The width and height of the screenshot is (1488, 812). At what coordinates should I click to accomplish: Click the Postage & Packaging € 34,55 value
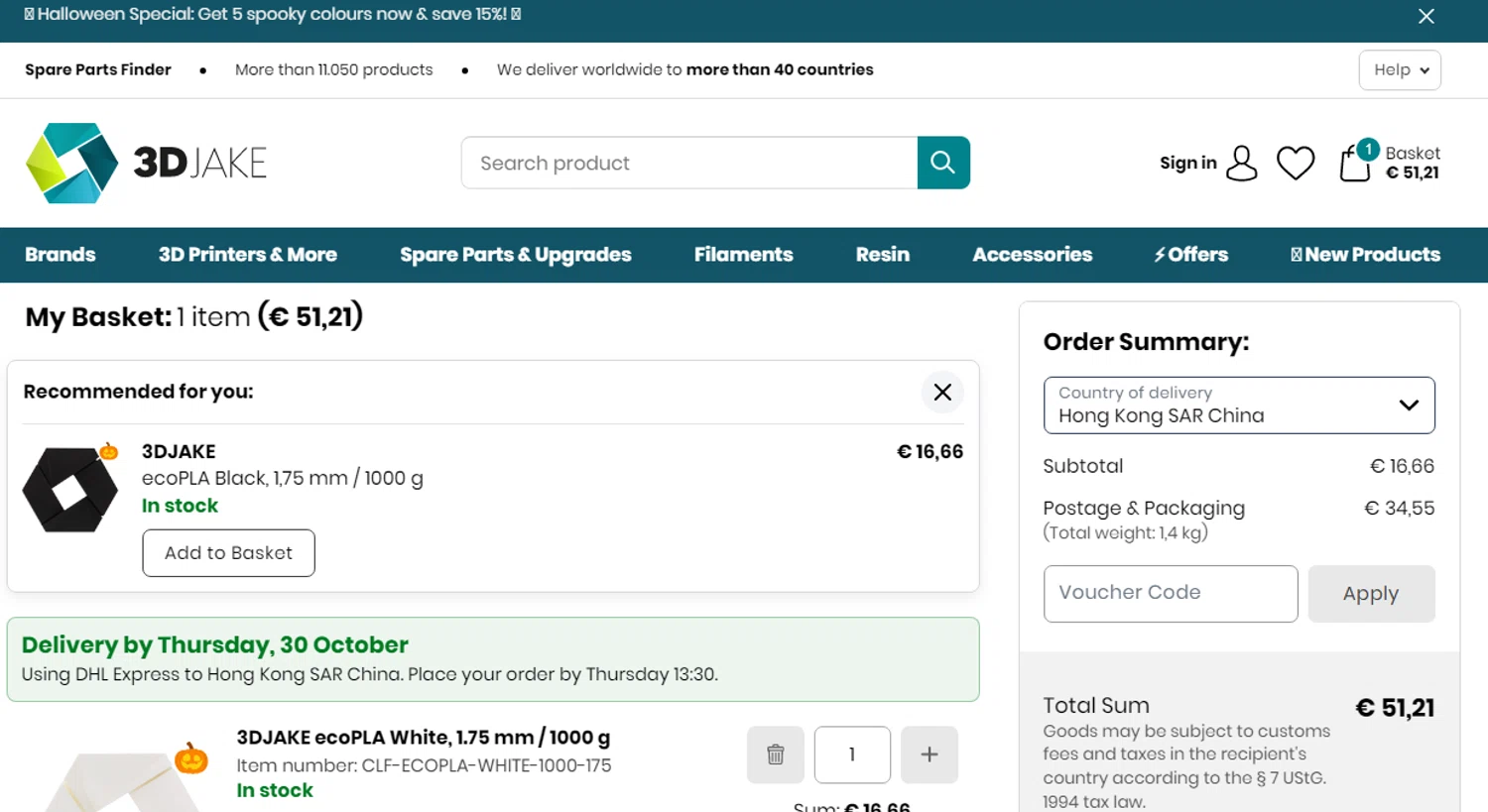pyautogui.click(x=1400, y=508)
